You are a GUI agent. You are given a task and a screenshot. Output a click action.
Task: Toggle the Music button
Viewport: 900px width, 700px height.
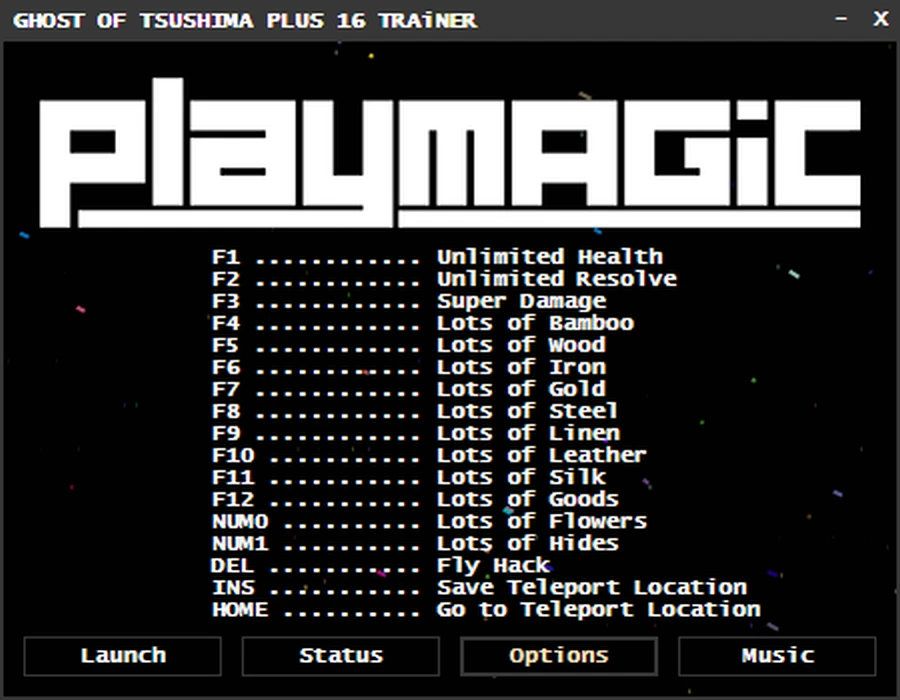tap(777, 656)
